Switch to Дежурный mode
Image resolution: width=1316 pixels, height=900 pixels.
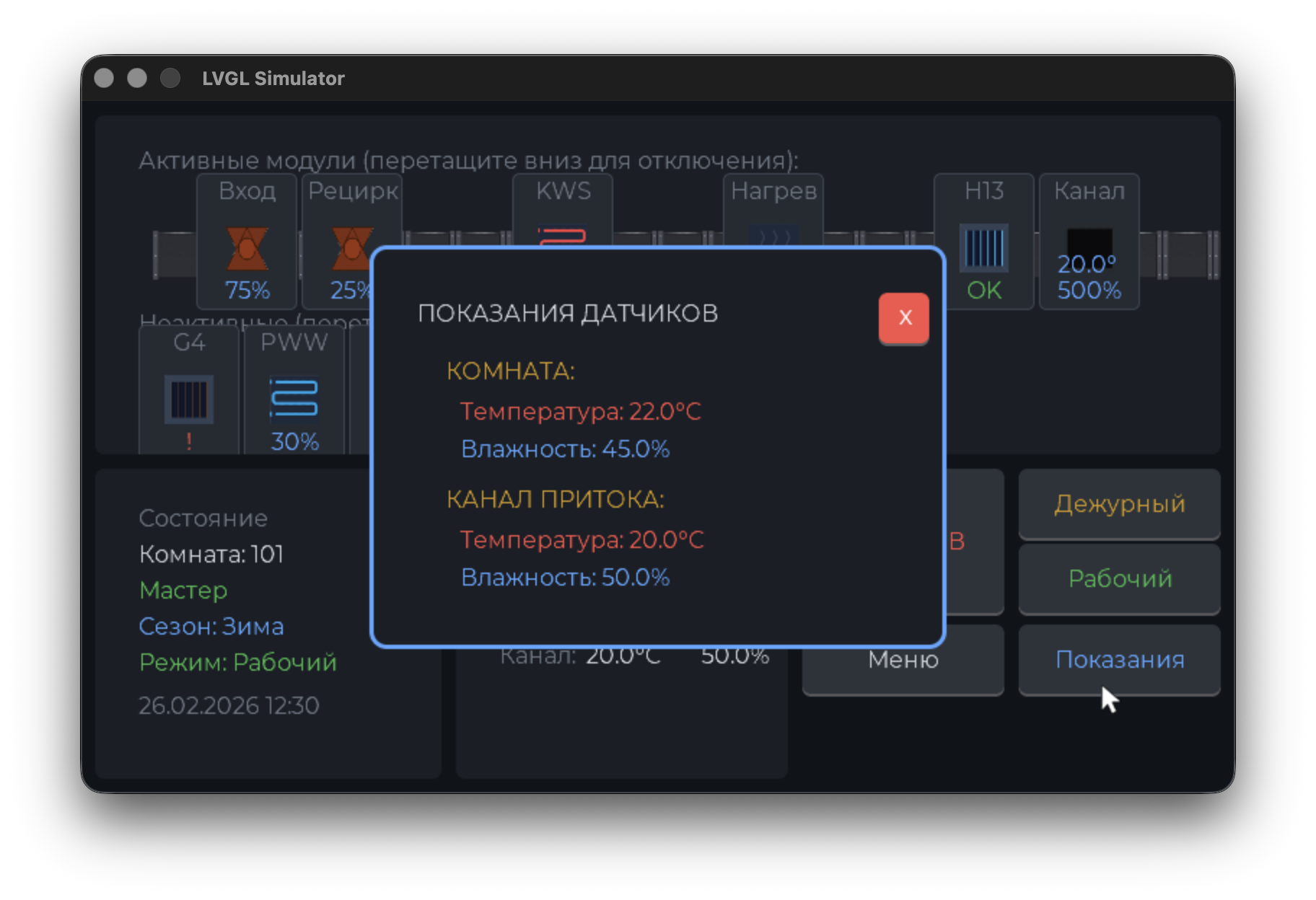[x=1119, y=504]
